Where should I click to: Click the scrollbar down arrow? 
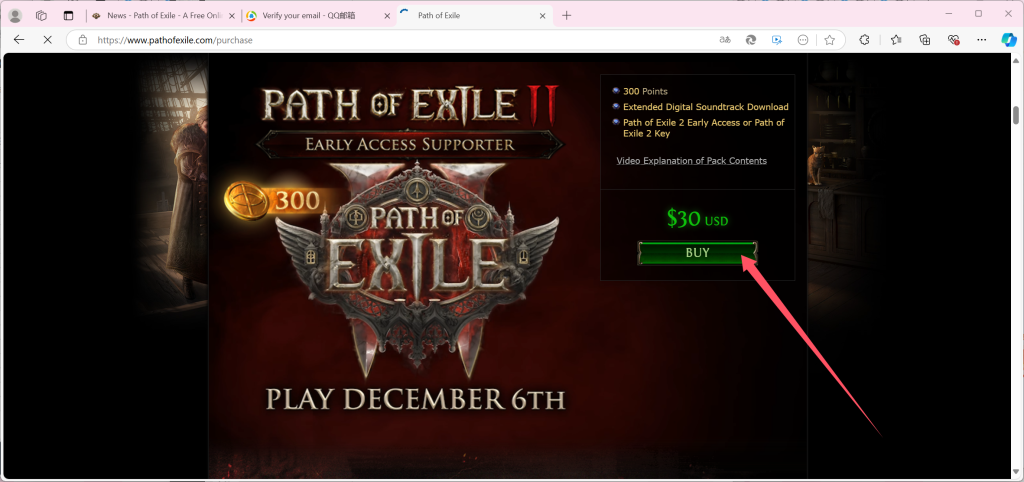tap(1016, 472)
